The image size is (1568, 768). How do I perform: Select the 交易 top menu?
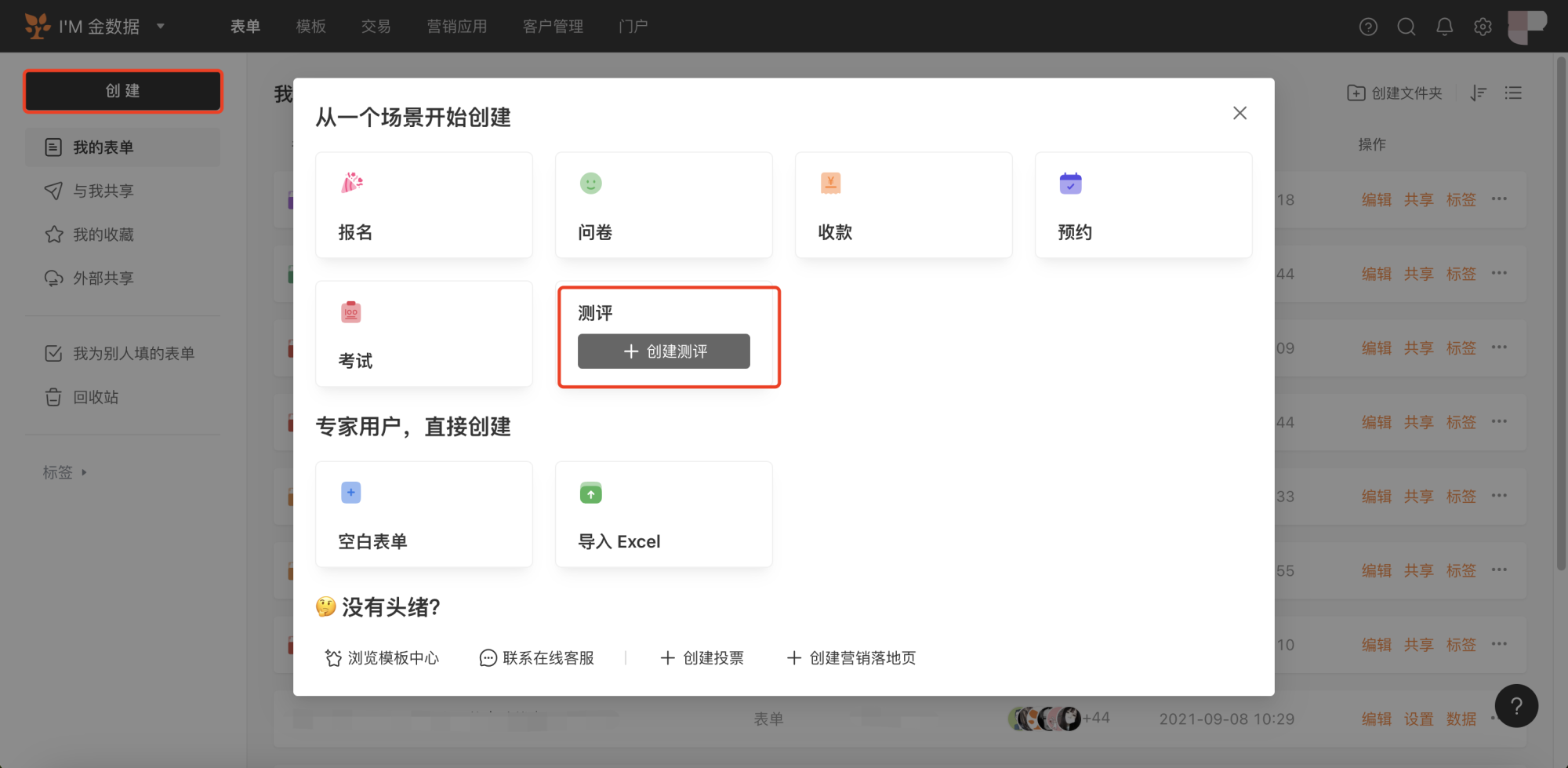coord(376,26)
